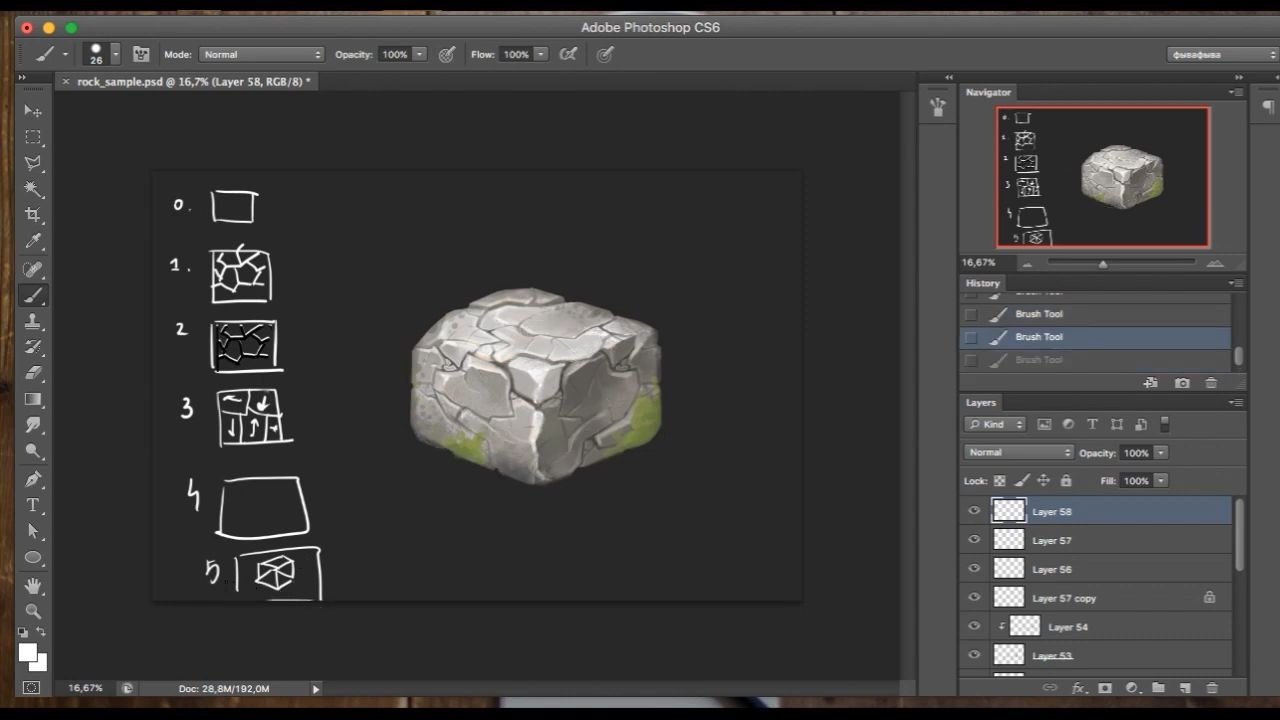Toggle pressure for opacity control
1280x720 pixels.
click(447, 54)
